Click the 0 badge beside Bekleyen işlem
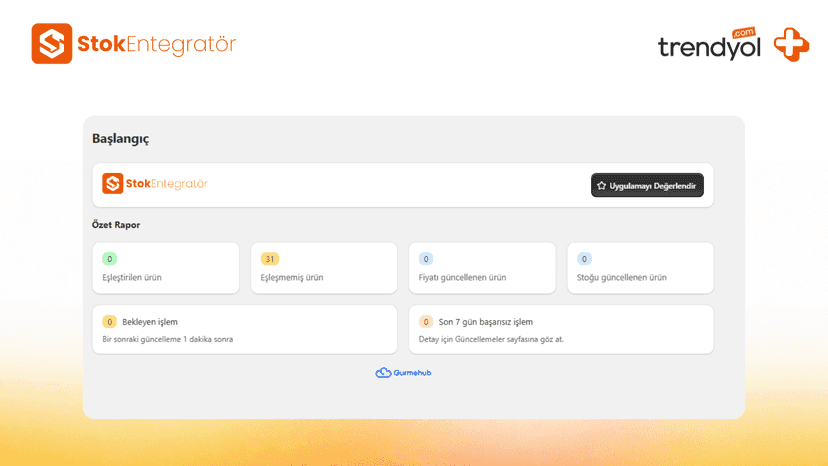The width and height of the screenshot is (828, 466). coord(109,322)
